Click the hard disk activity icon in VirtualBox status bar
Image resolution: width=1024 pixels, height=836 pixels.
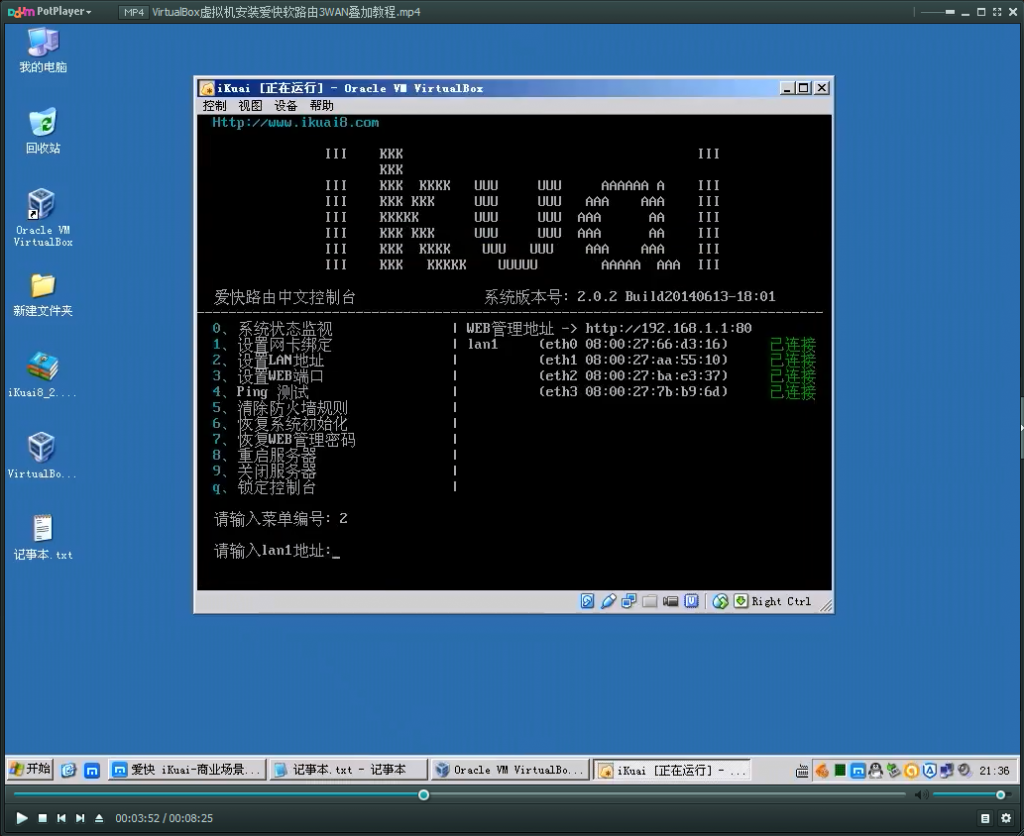(x=587, y=601)
